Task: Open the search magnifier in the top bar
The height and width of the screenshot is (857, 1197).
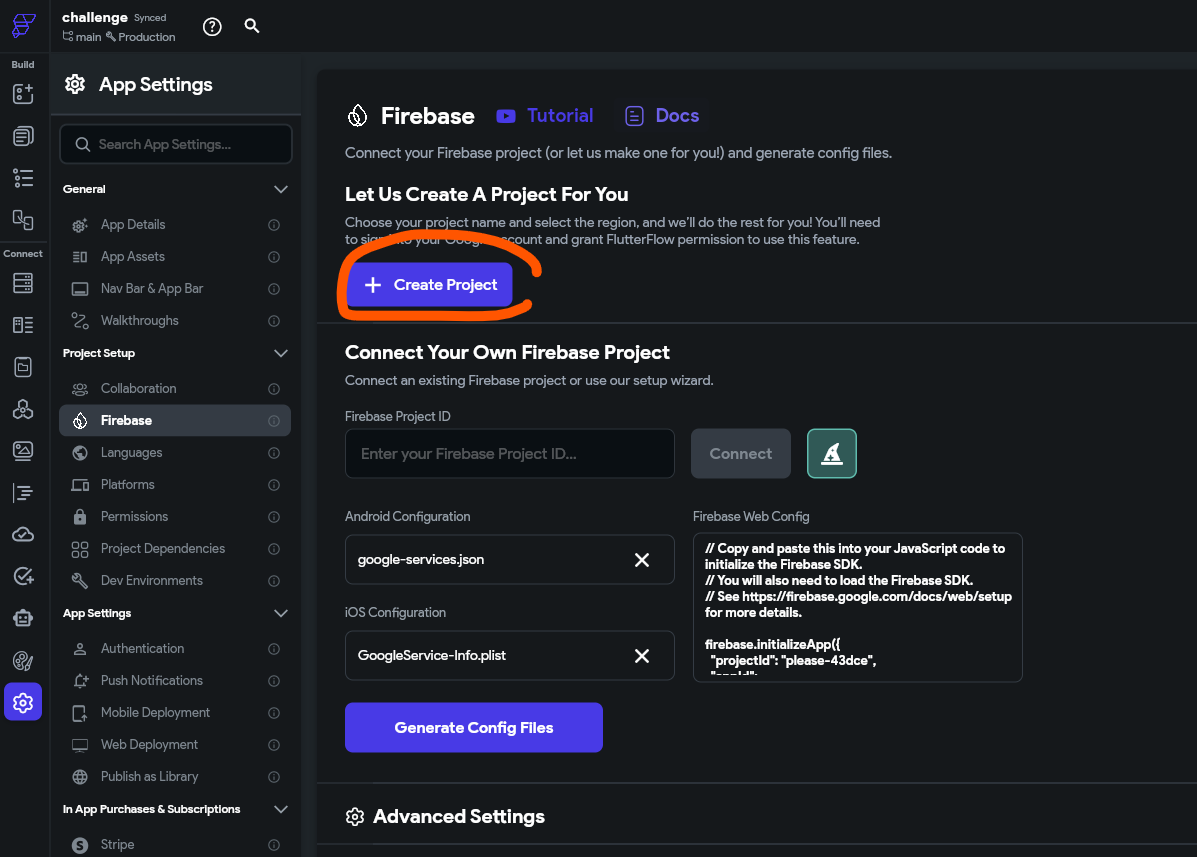Action: click(x=252, y=26)
